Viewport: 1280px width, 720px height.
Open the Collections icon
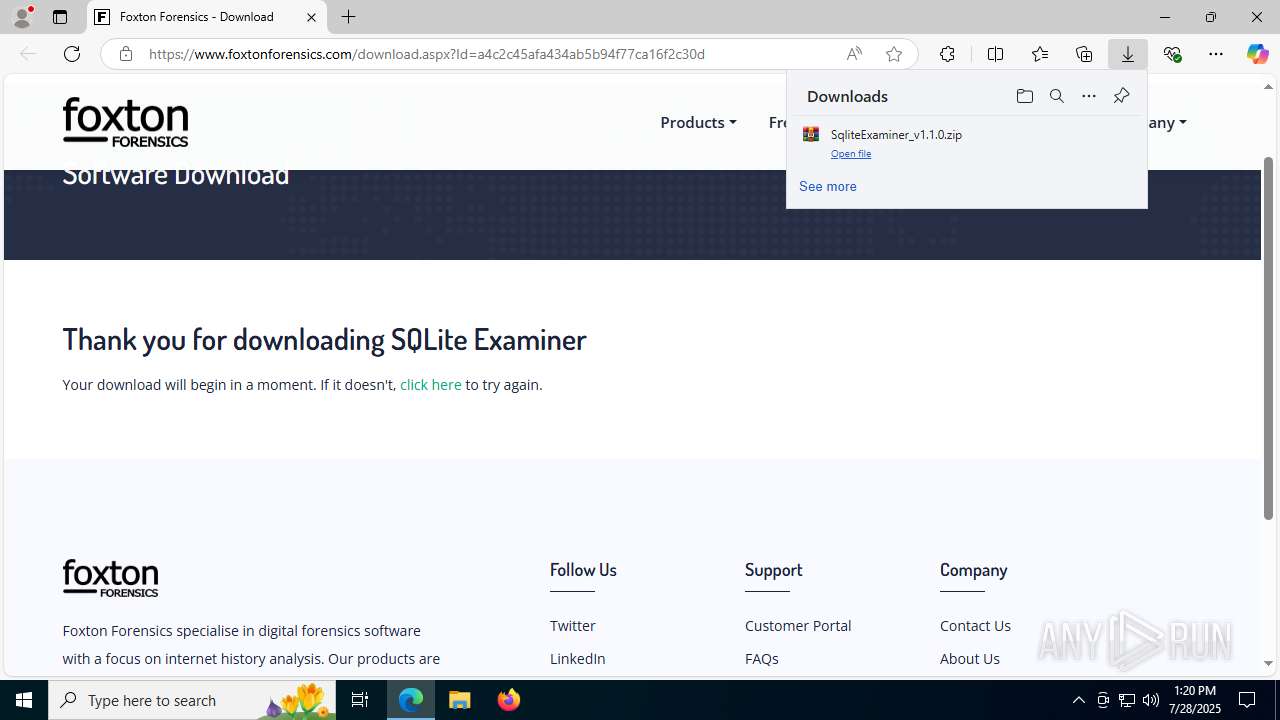coord(1084,54)
